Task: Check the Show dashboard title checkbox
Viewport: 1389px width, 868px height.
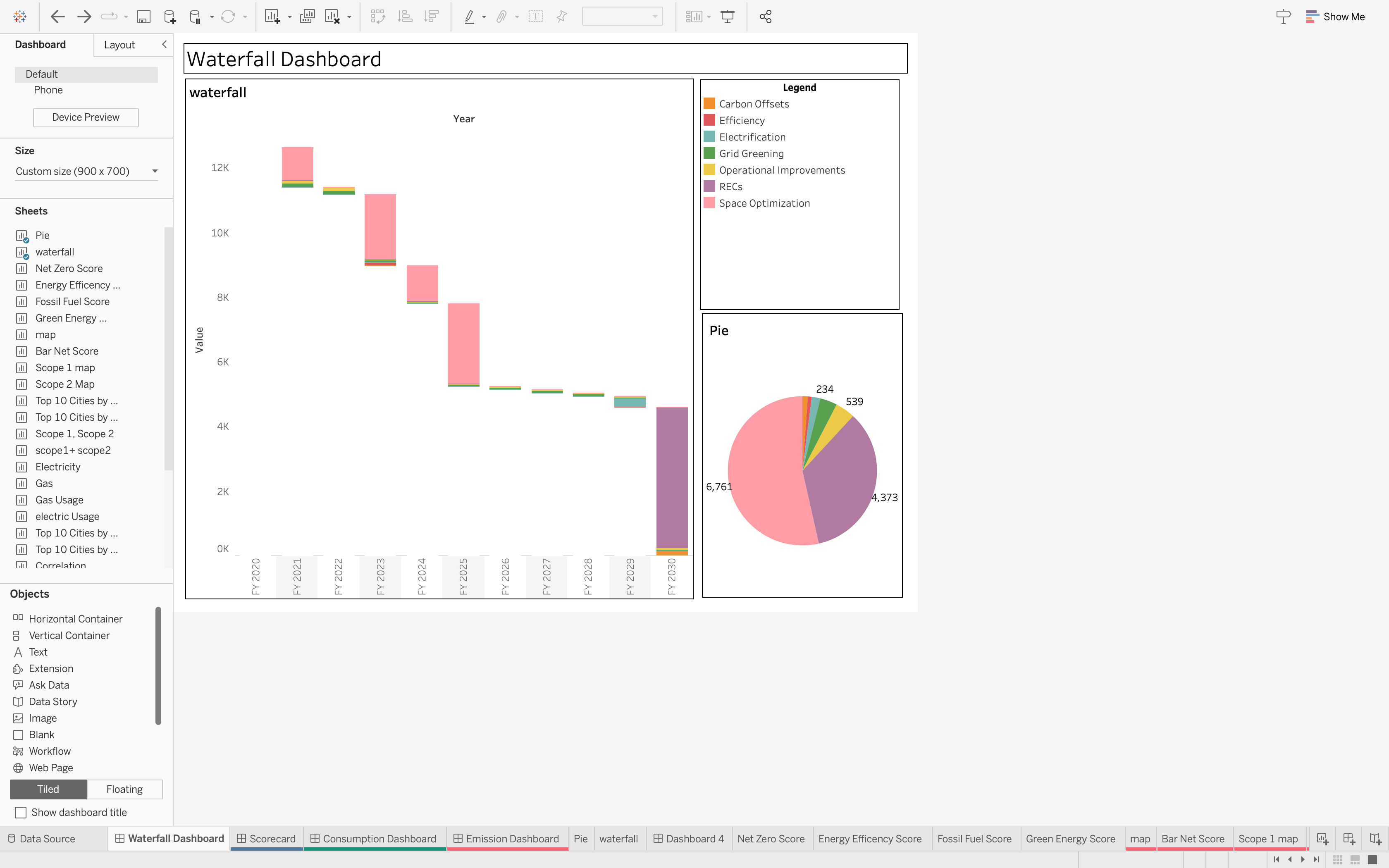Action: [21, 812]
